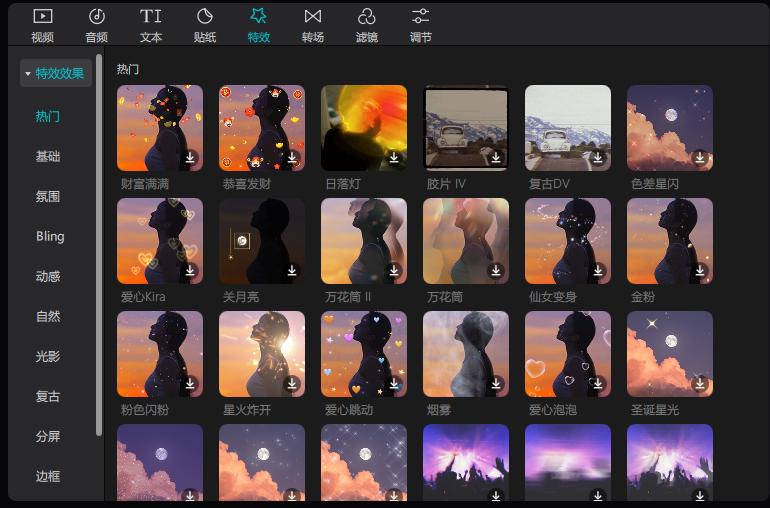Switch to the 滤镜 (Filters) tab

367,26
